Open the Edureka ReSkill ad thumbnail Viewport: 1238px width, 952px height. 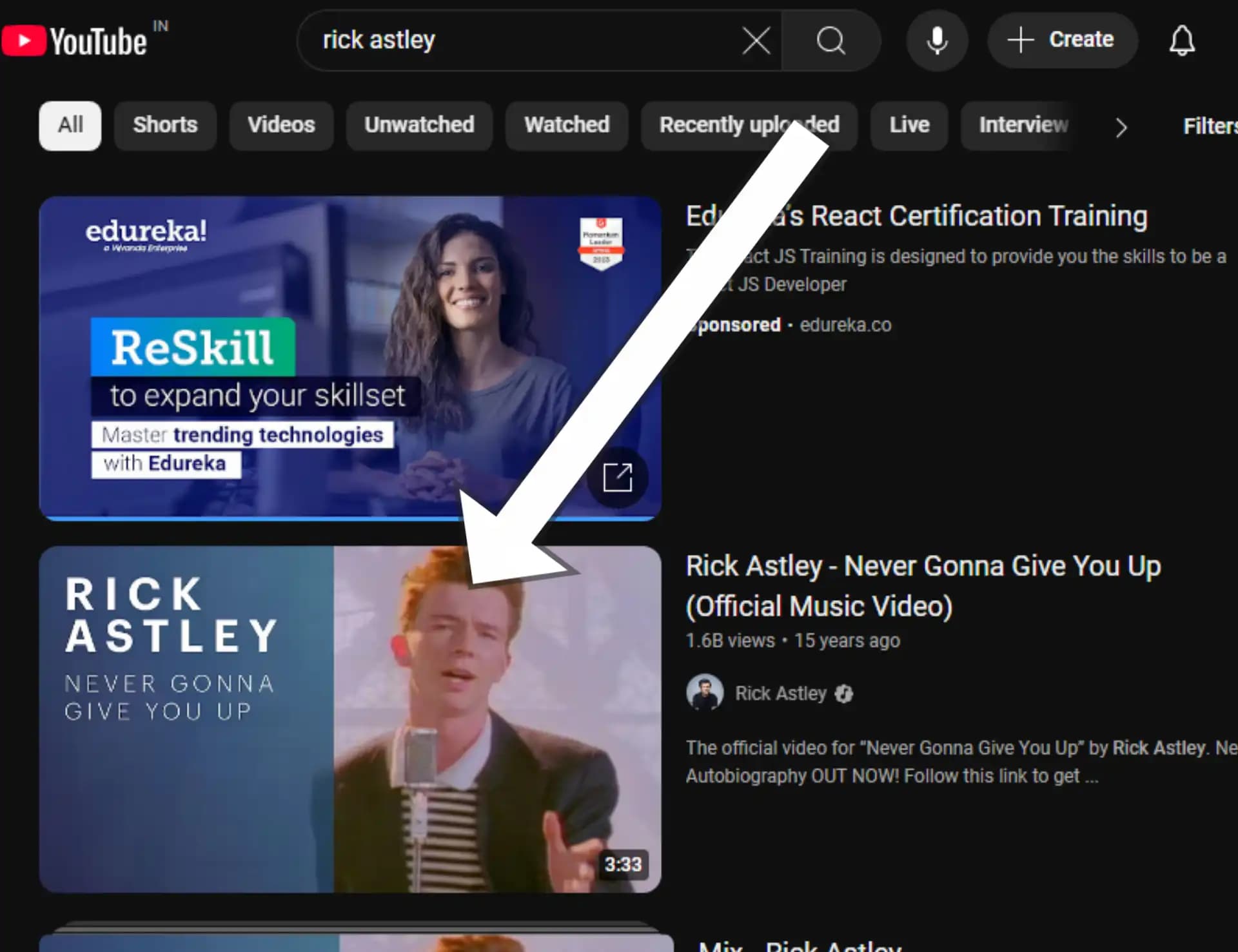pyautogui.click(x=350, y=358)
